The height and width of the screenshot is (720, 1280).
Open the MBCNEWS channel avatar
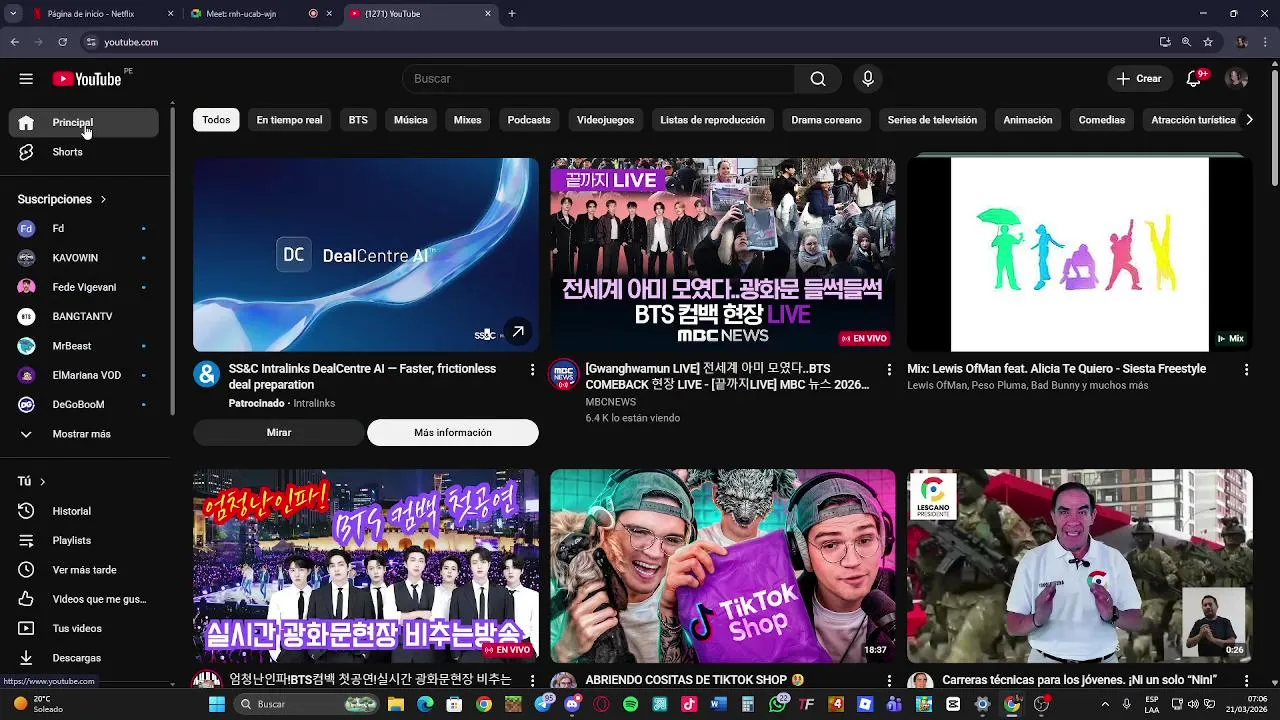coord(564,374)
